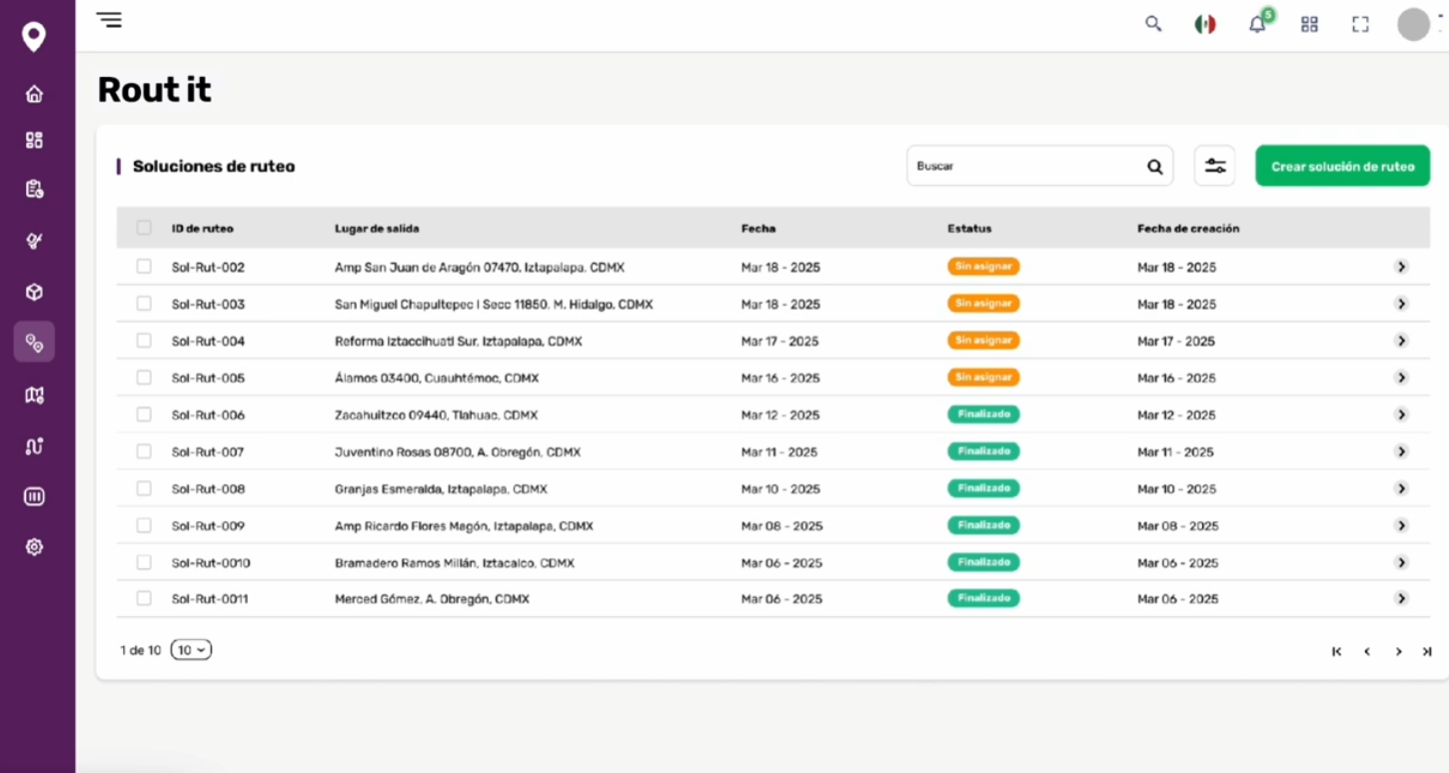Toggle the select-all header checkbox
Screen dimensions: 1449x773
coord(144,228)
